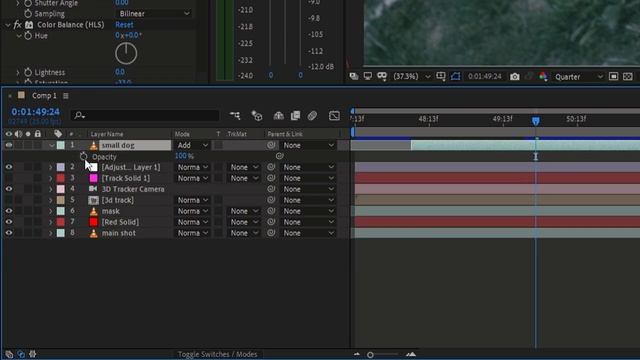The width and height of the screenshot is (640, 360).
Task: Click the timeline search field
Action: 145,116
